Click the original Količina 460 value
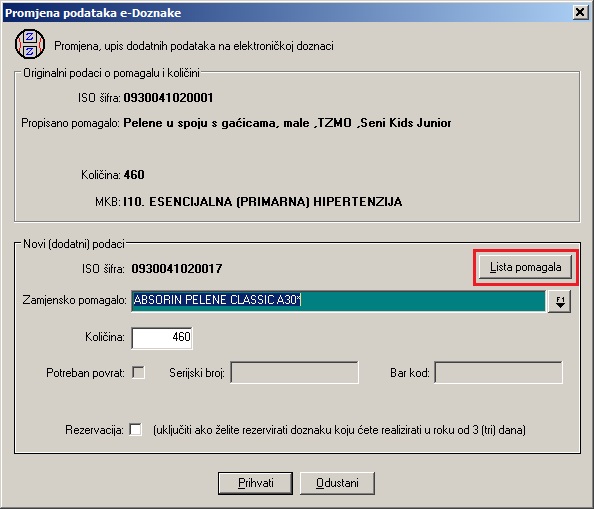Viewport: 594px width, 509px height. click(134, 175)
